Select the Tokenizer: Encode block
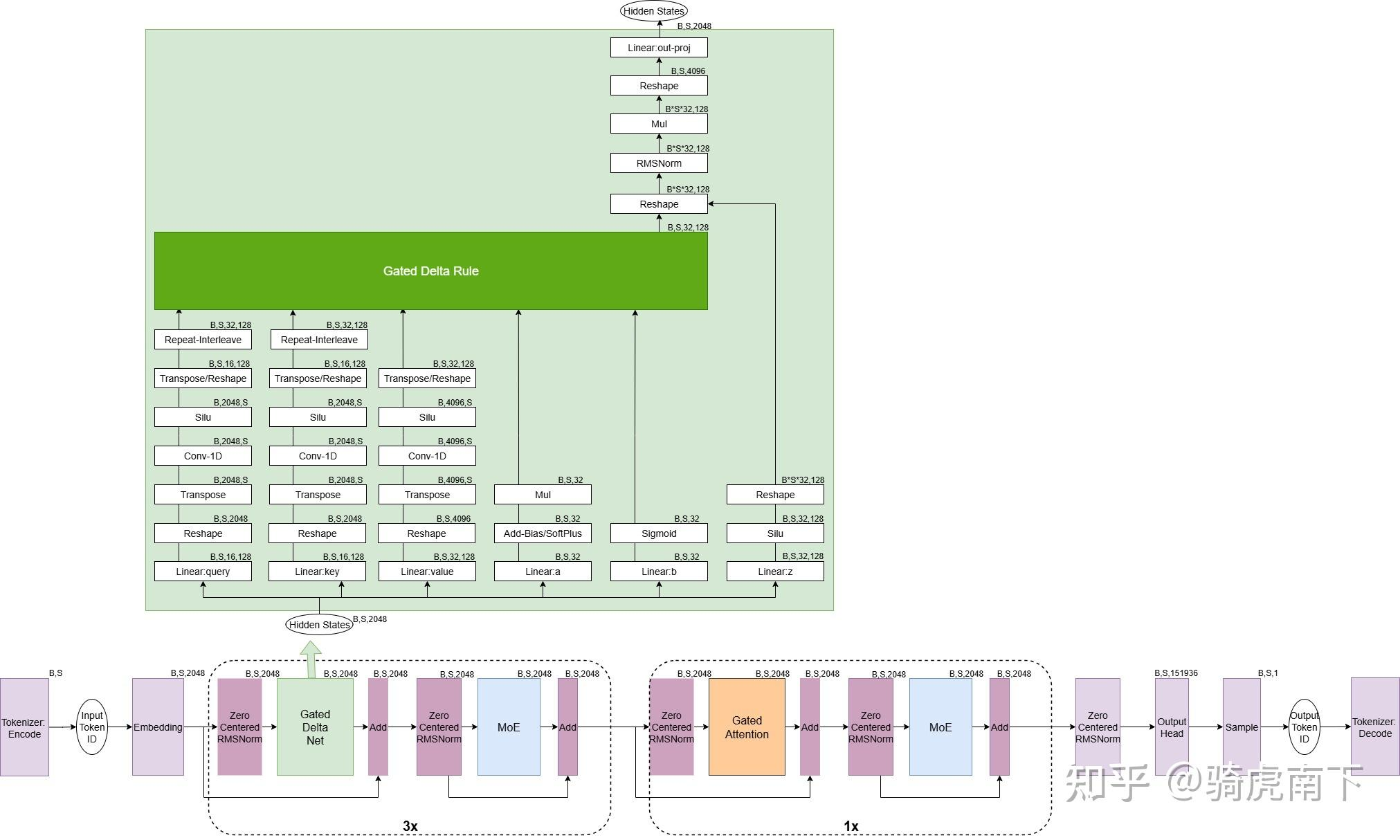1400x840 pixels. [24, 727]
